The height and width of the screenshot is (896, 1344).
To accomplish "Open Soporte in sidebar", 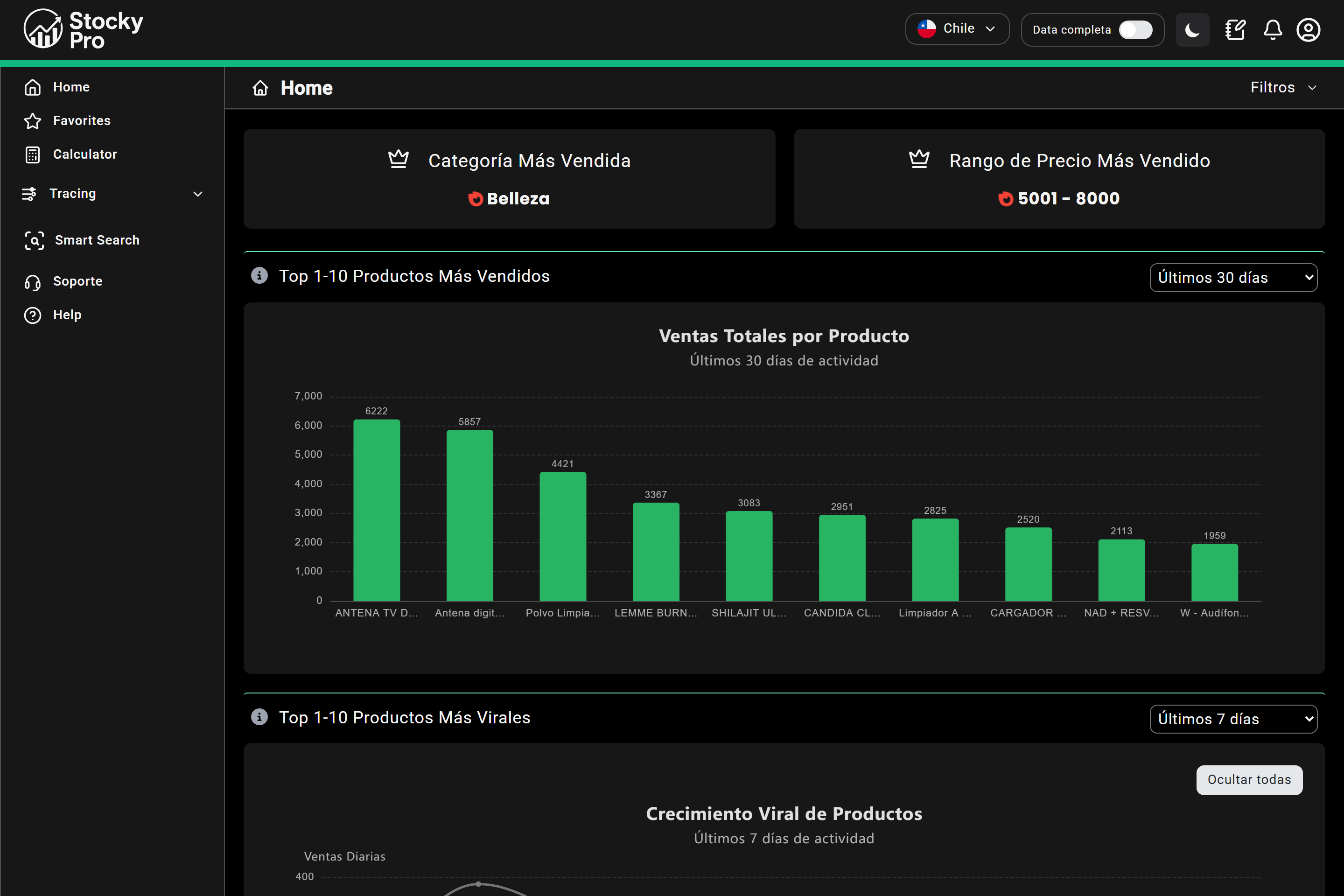I will coord(78,281).
